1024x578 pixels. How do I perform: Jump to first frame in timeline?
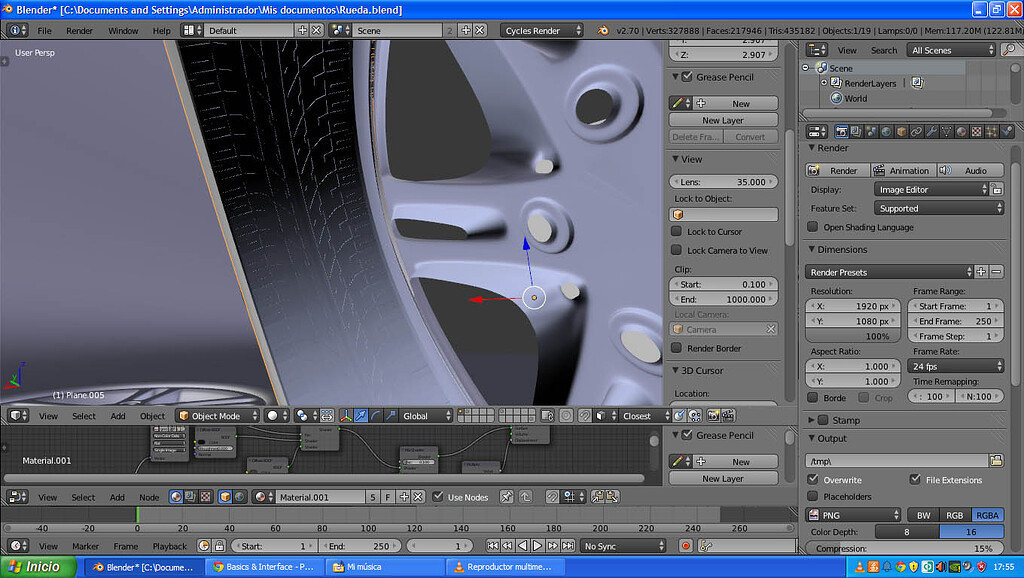(x=492, y=546)
